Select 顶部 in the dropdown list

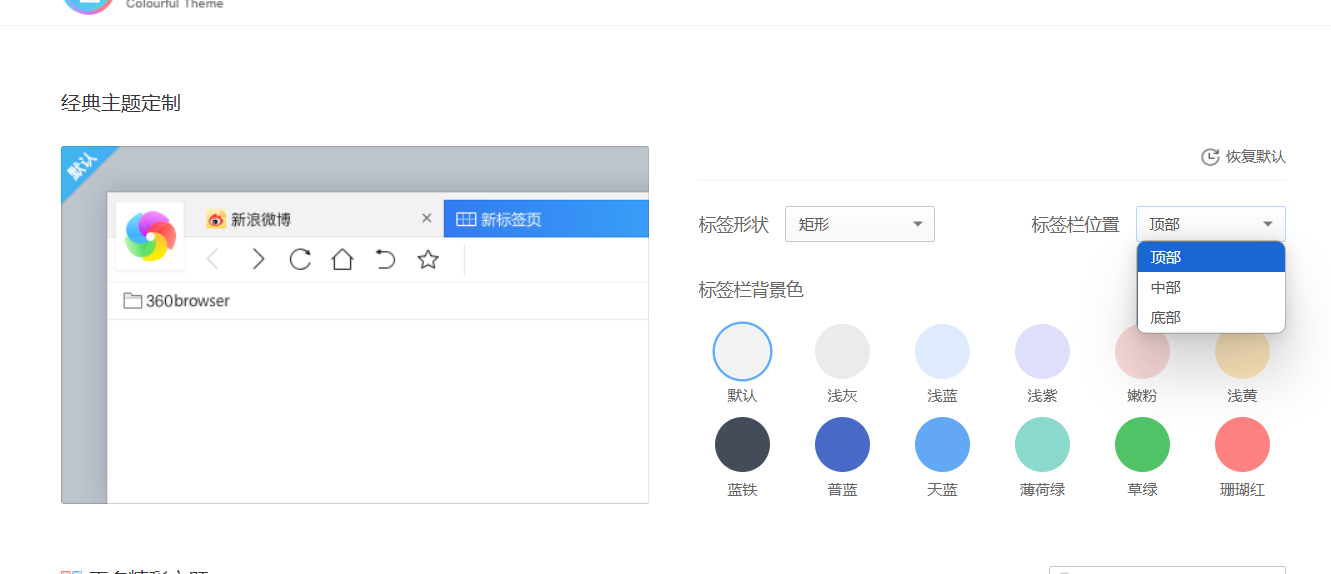click(1211, 257)
